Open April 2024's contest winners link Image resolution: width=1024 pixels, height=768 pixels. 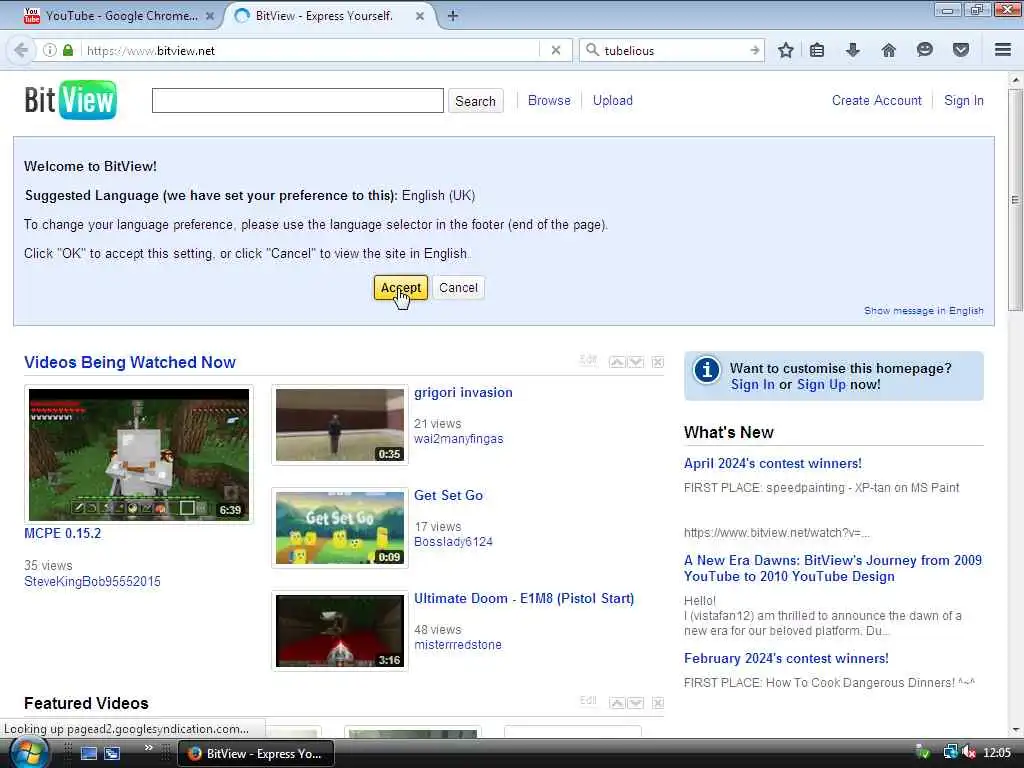[x=773, y=464]
